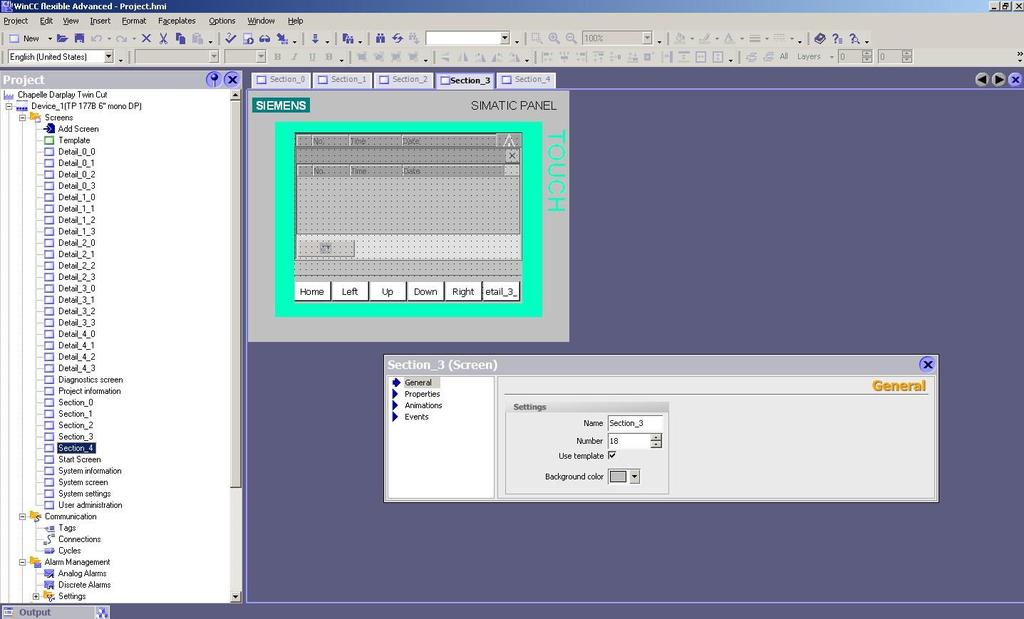This screenshot has height=619, width=1024.
Task: Click the zoom in magnifier icon
Action: (x=554, y=39)
